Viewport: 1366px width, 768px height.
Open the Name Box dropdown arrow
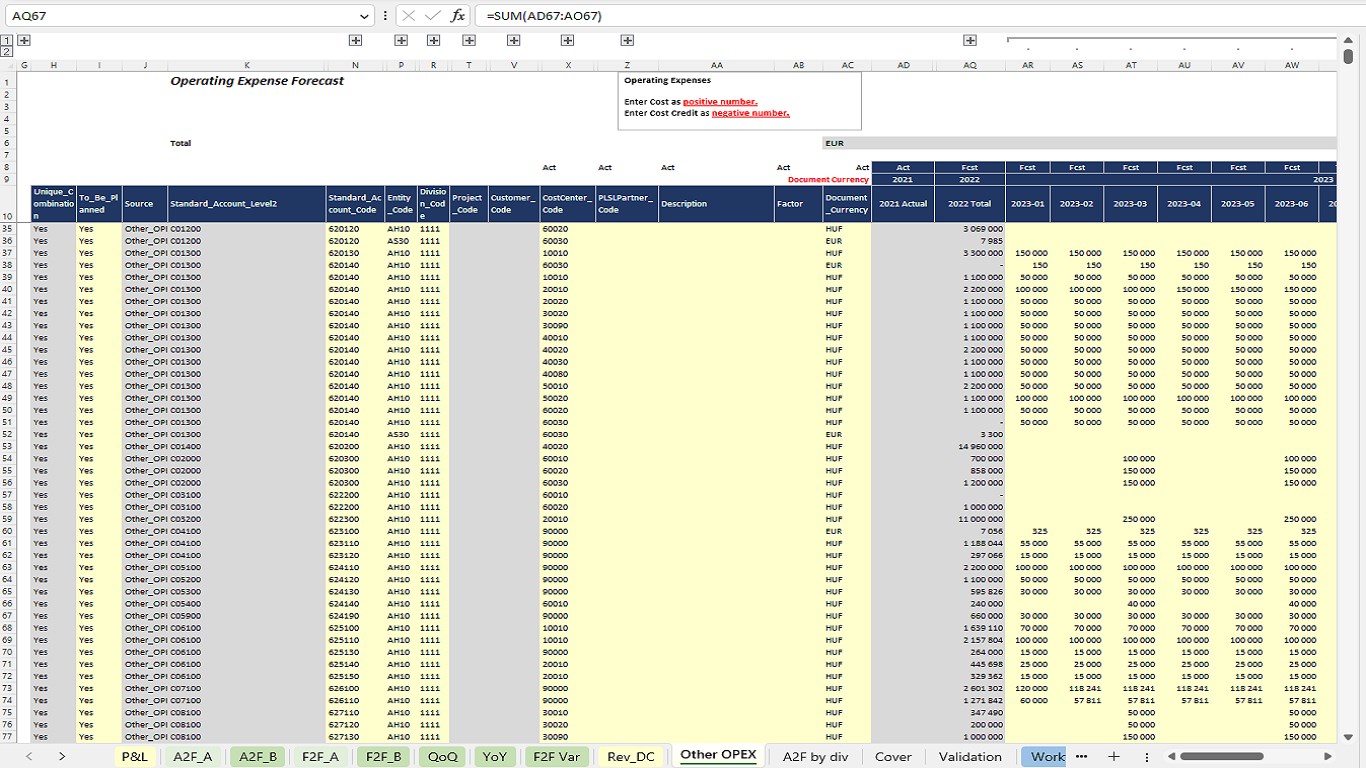click(x=365, y=16)
